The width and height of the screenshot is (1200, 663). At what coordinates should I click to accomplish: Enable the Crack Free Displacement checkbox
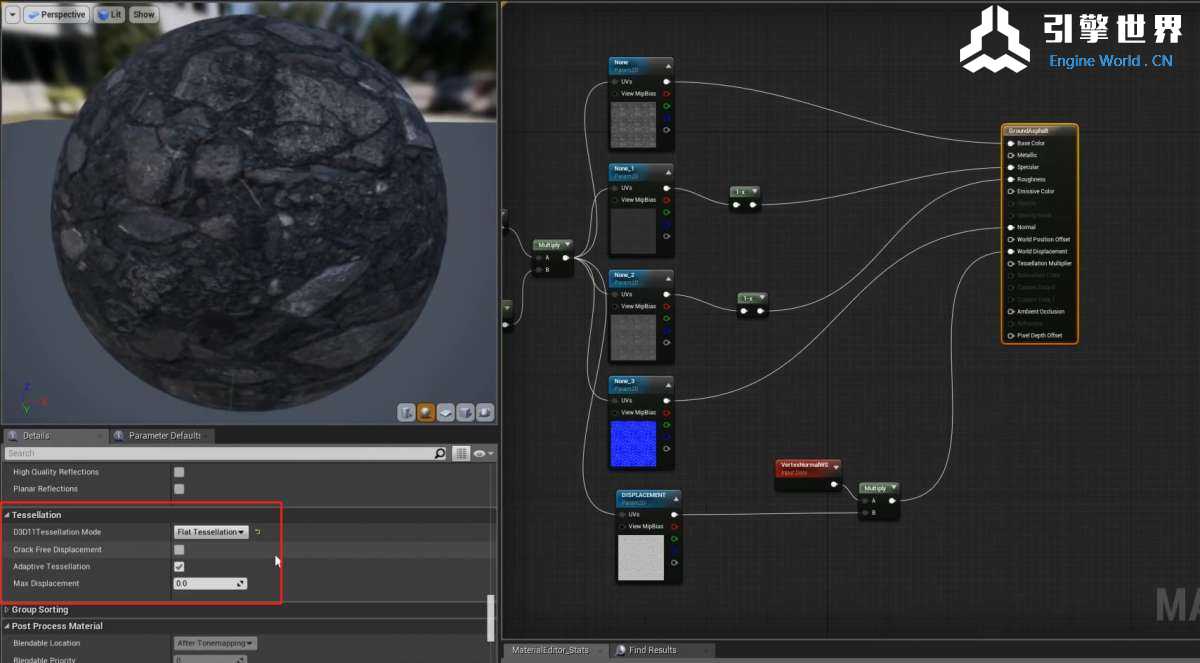(x=179, y=550)
